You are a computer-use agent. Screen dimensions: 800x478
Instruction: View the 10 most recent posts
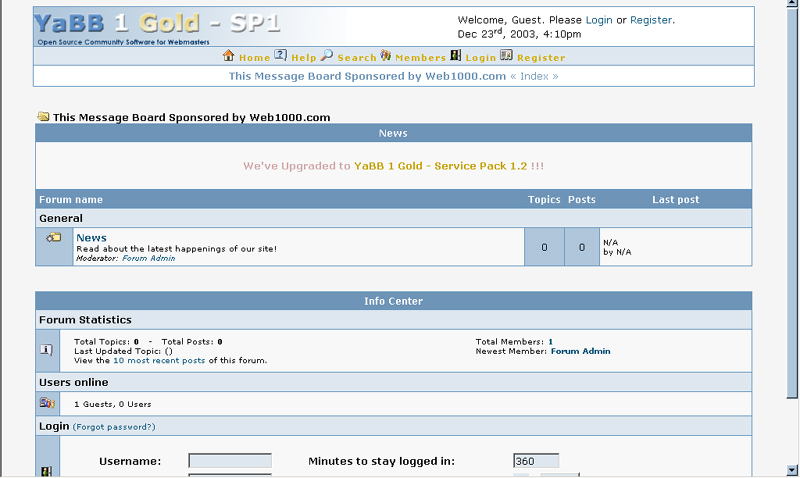(159, 360)
